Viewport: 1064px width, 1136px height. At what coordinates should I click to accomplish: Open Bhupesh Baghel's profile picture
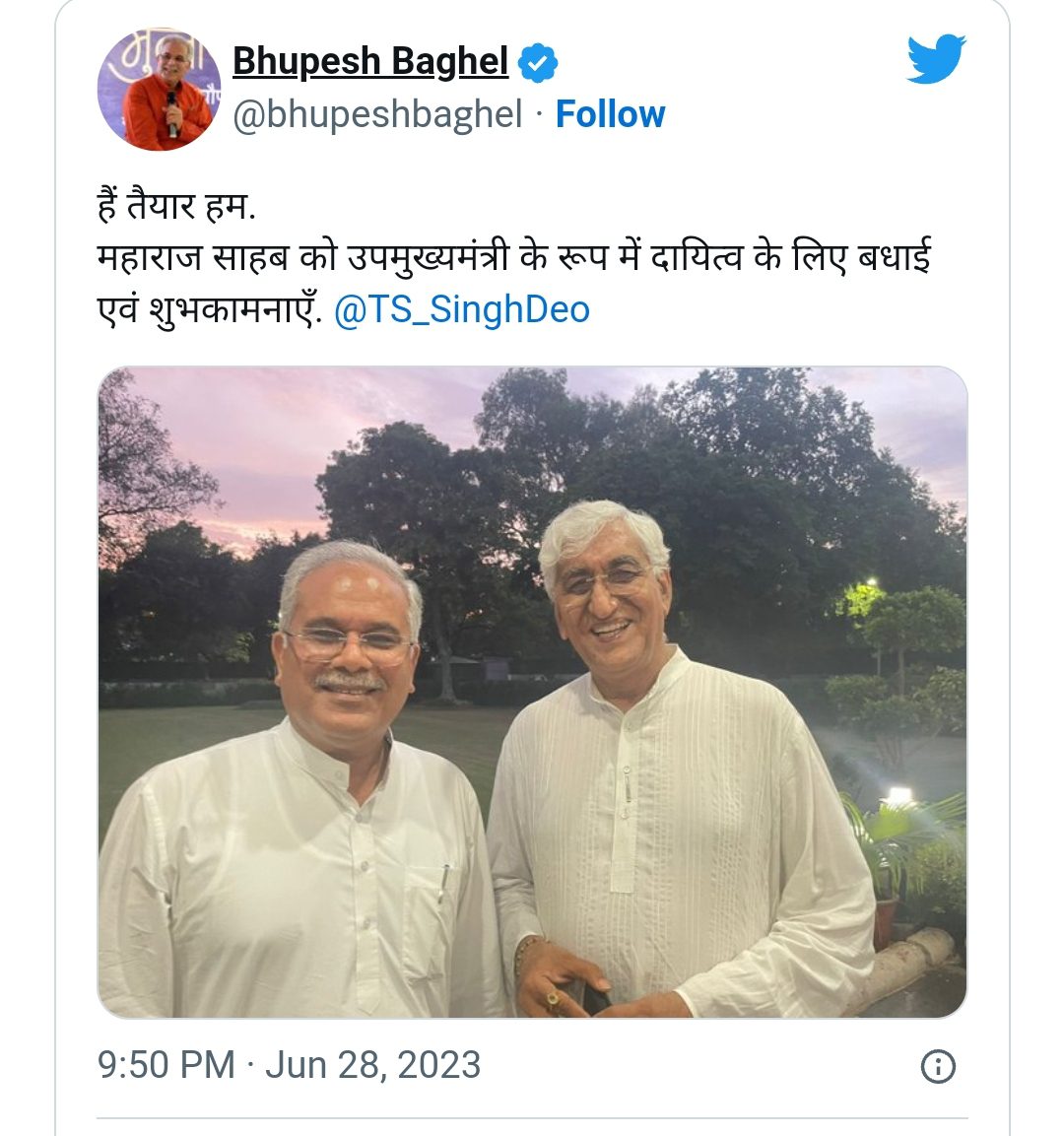160,90
